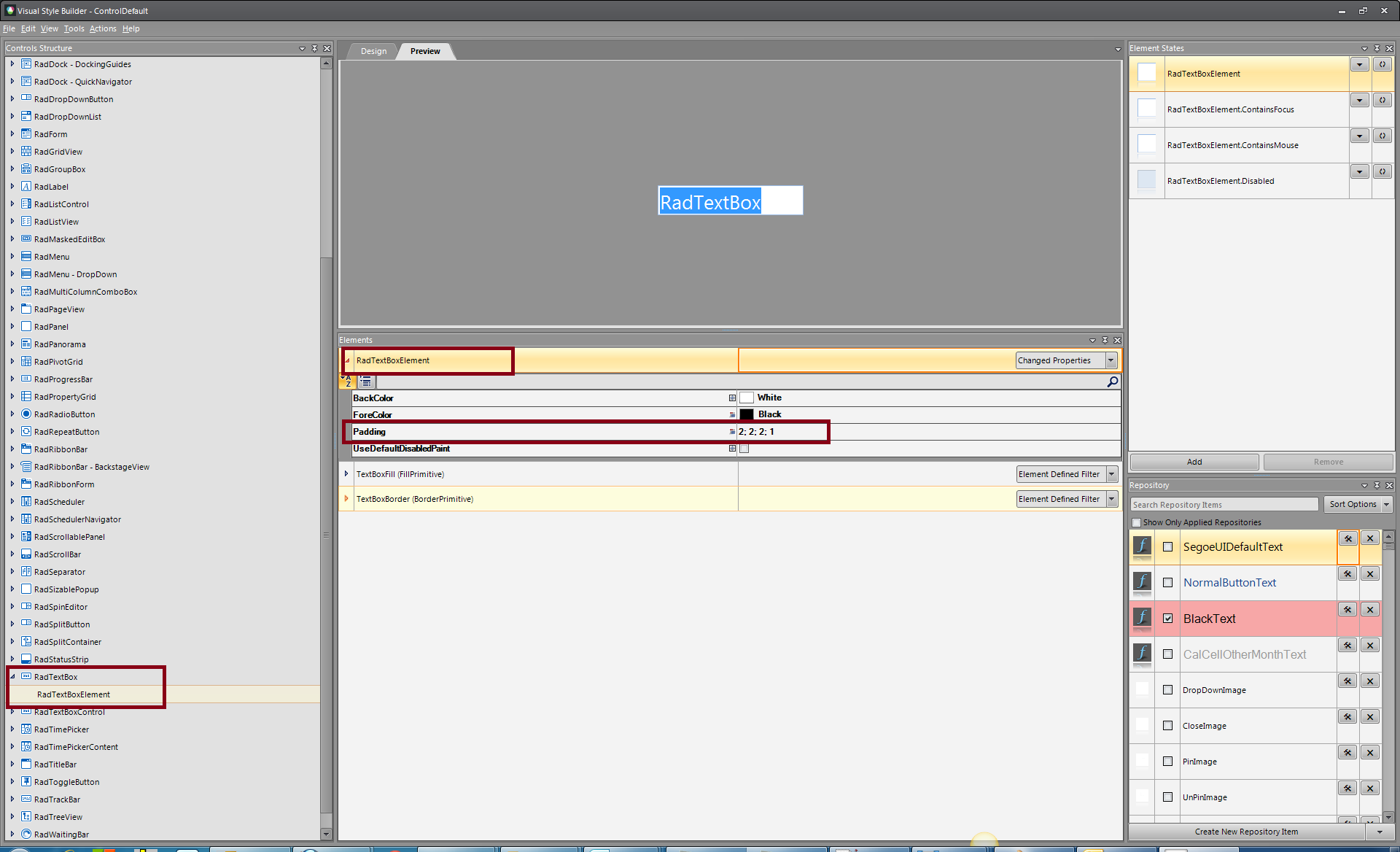Expand the RadTreeView node

(12, 816)
